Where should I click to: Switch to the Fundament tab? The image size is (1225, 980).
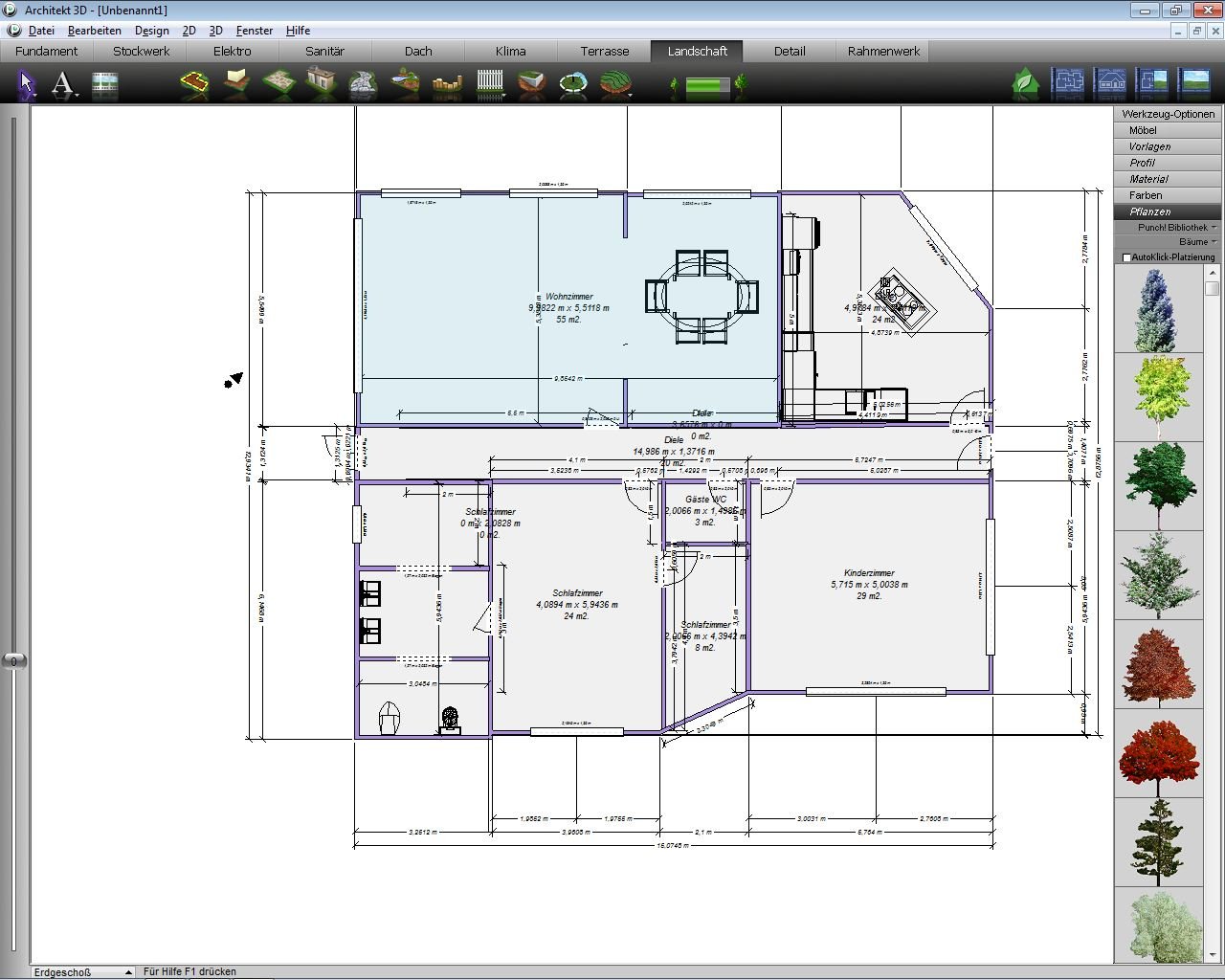[x=46, y=52]
